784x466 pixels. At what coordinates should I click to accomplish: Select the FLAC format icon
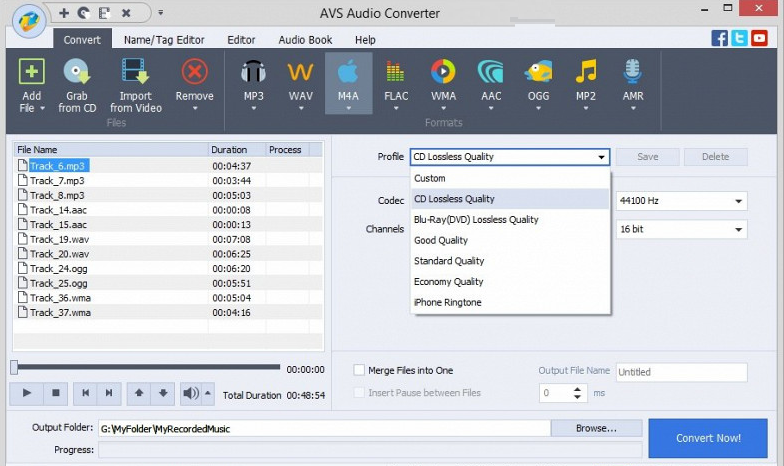click(x=396, y=72)
